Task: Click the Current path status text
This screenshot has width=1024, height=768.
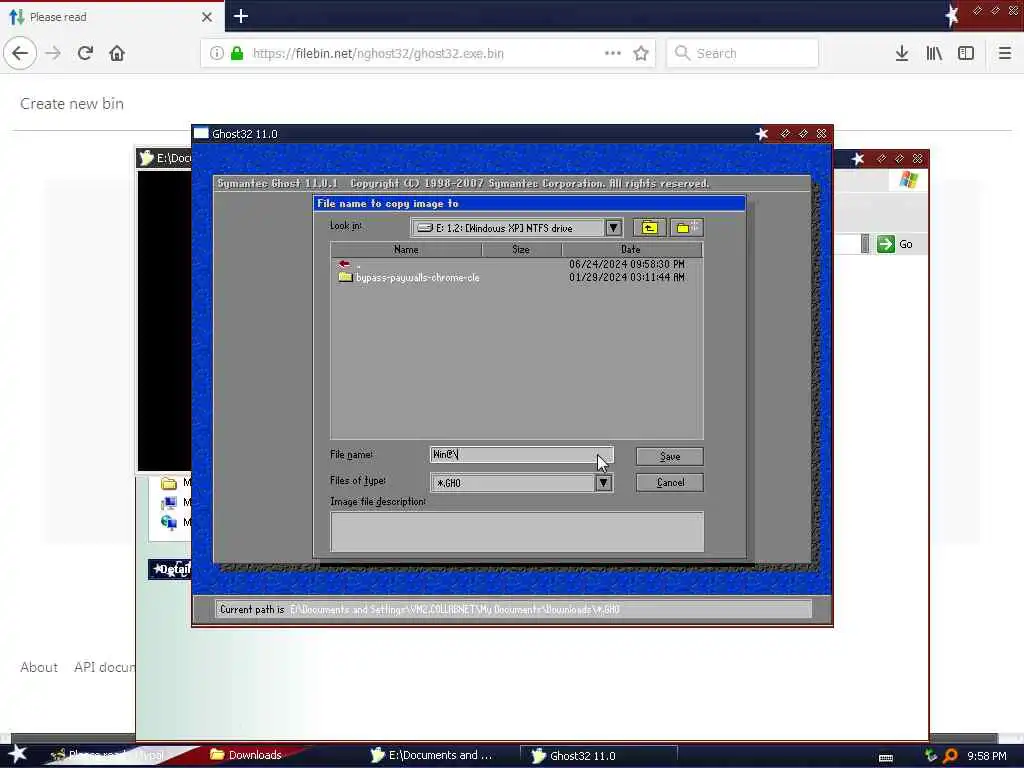Action: pyautogui.click(x=419, y=609)
